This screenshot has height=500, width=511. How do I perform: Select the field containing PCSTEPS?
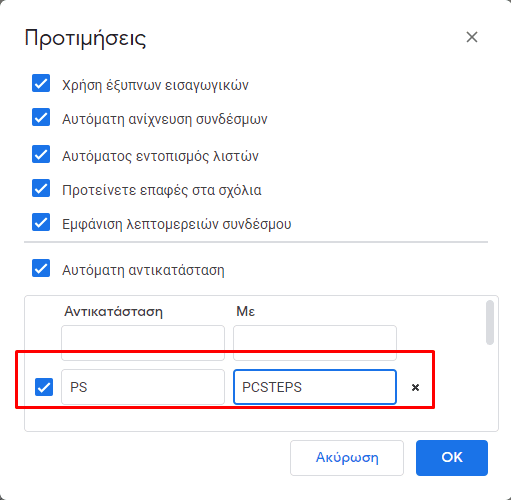click(x=315, y=387)
